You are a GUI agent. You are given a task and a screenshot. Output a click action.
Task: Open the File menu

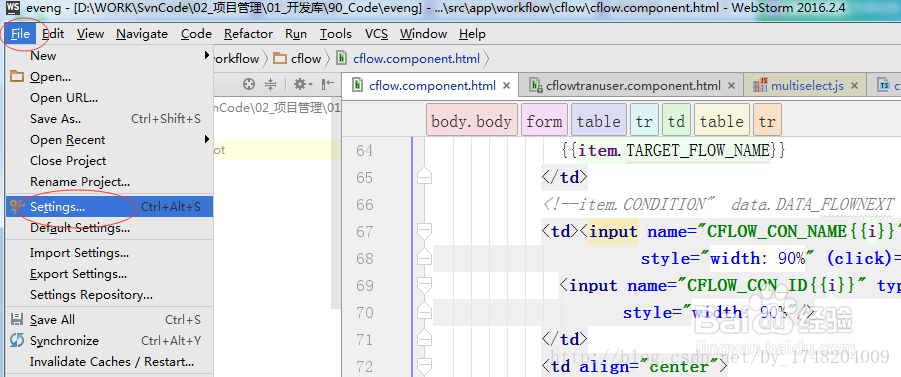pos(20,34)
